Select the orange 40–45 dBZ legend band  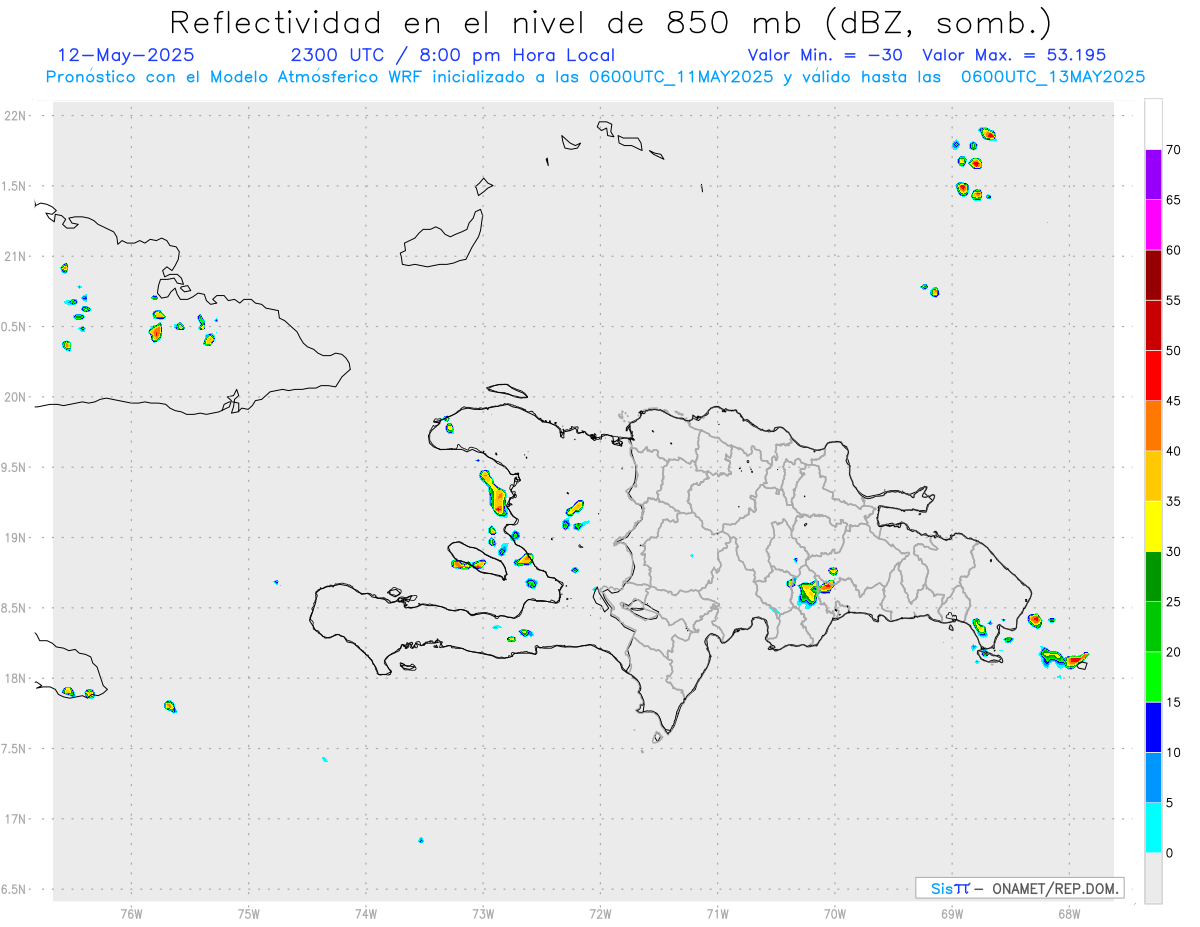1153,426
